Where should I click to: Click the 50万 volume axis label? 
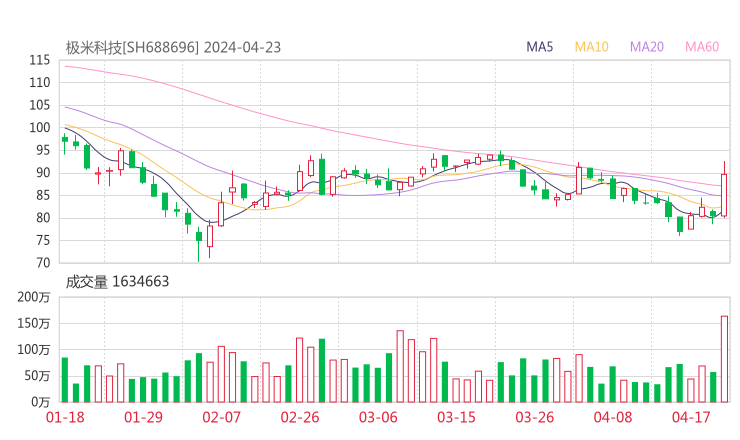37,376
